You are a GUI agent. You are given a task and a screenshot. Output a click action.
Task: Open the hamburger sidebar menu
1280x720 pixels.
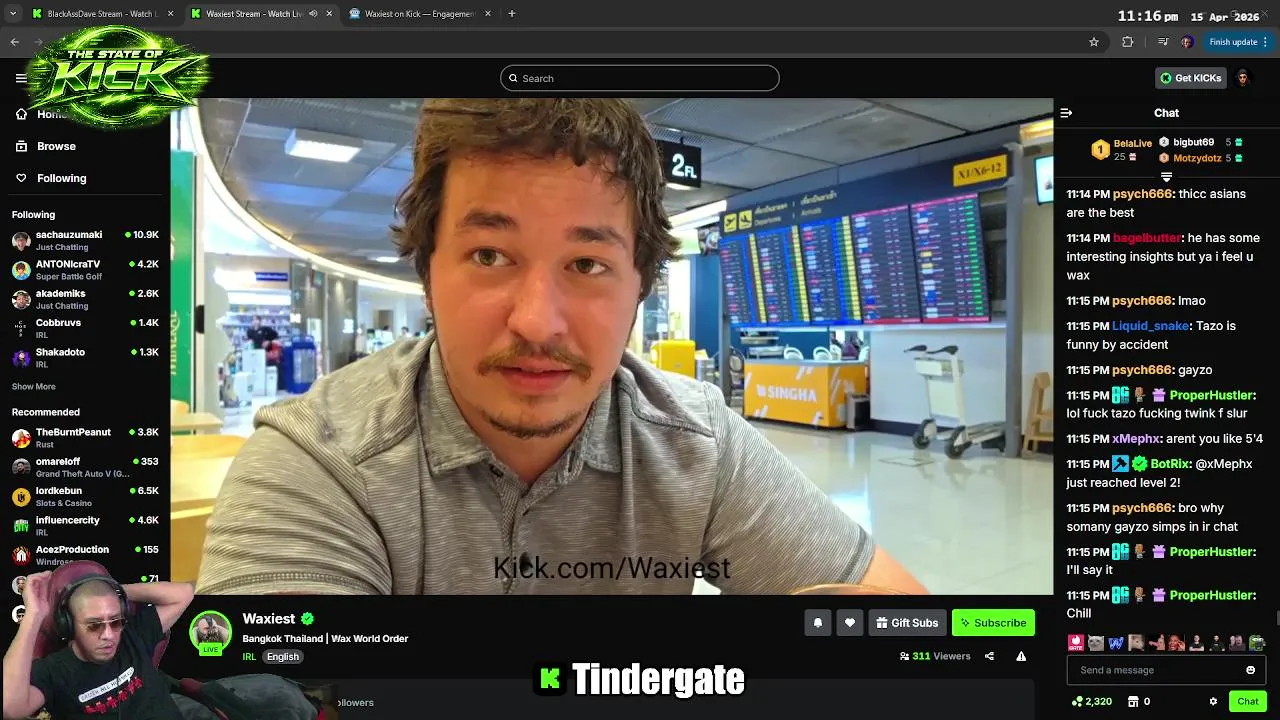21,78
